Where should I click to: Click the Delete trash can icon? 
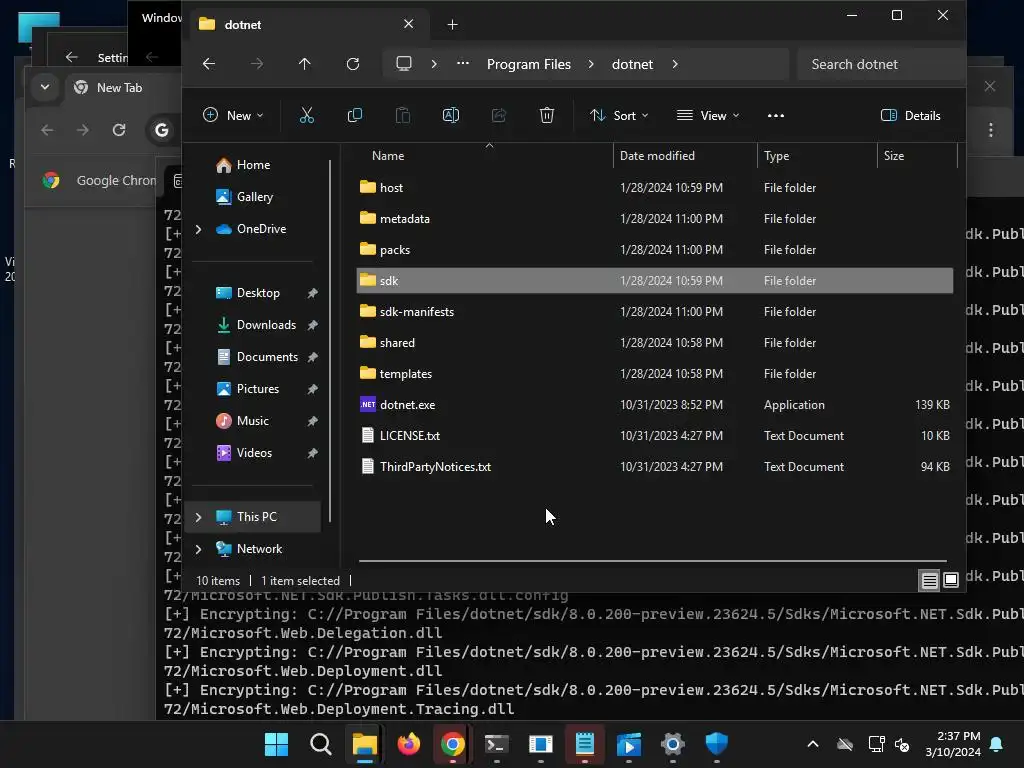pyautogui.click(x=547, y=116)
